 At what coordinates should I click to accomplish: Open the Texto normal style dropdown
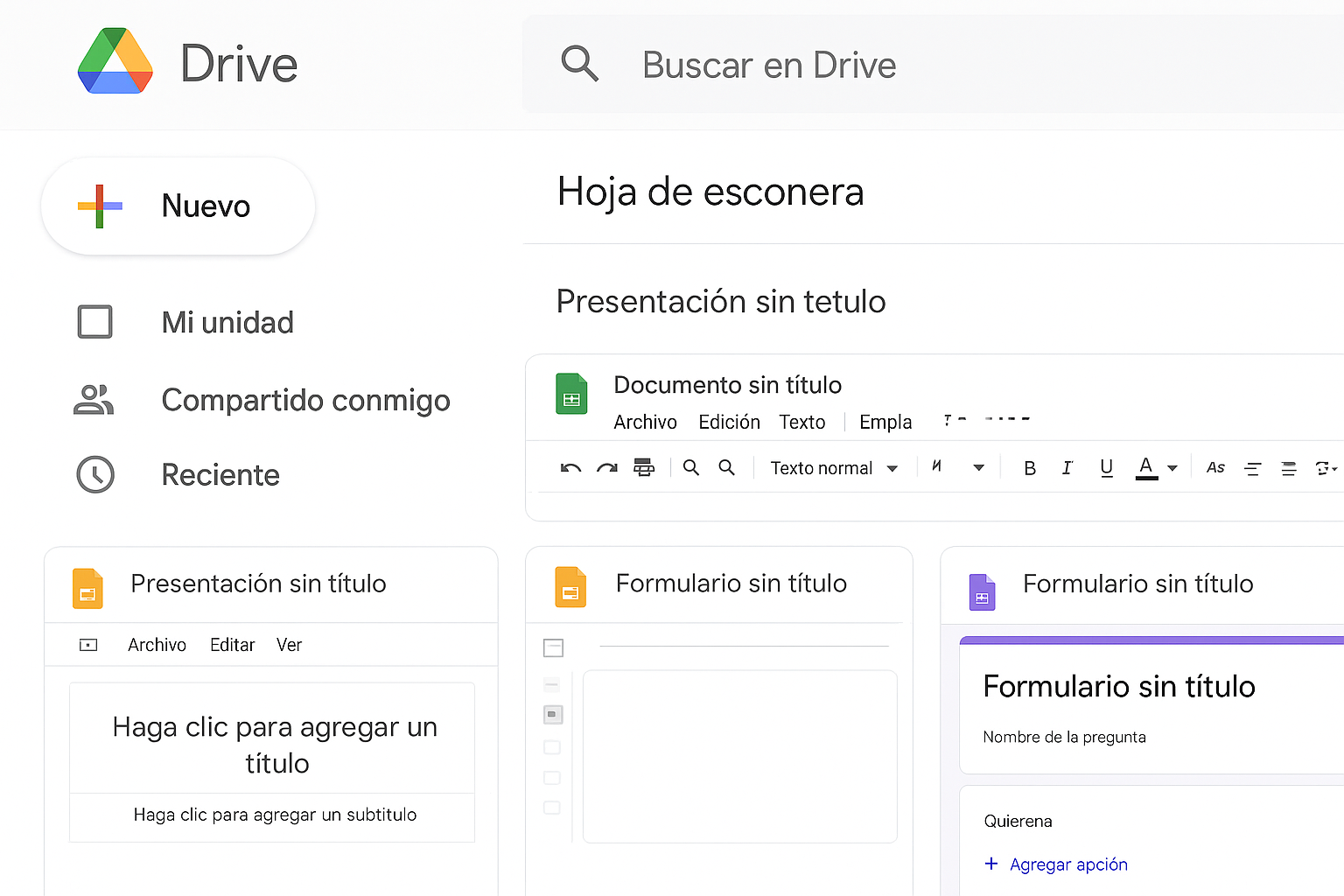[x=833, y=468]
